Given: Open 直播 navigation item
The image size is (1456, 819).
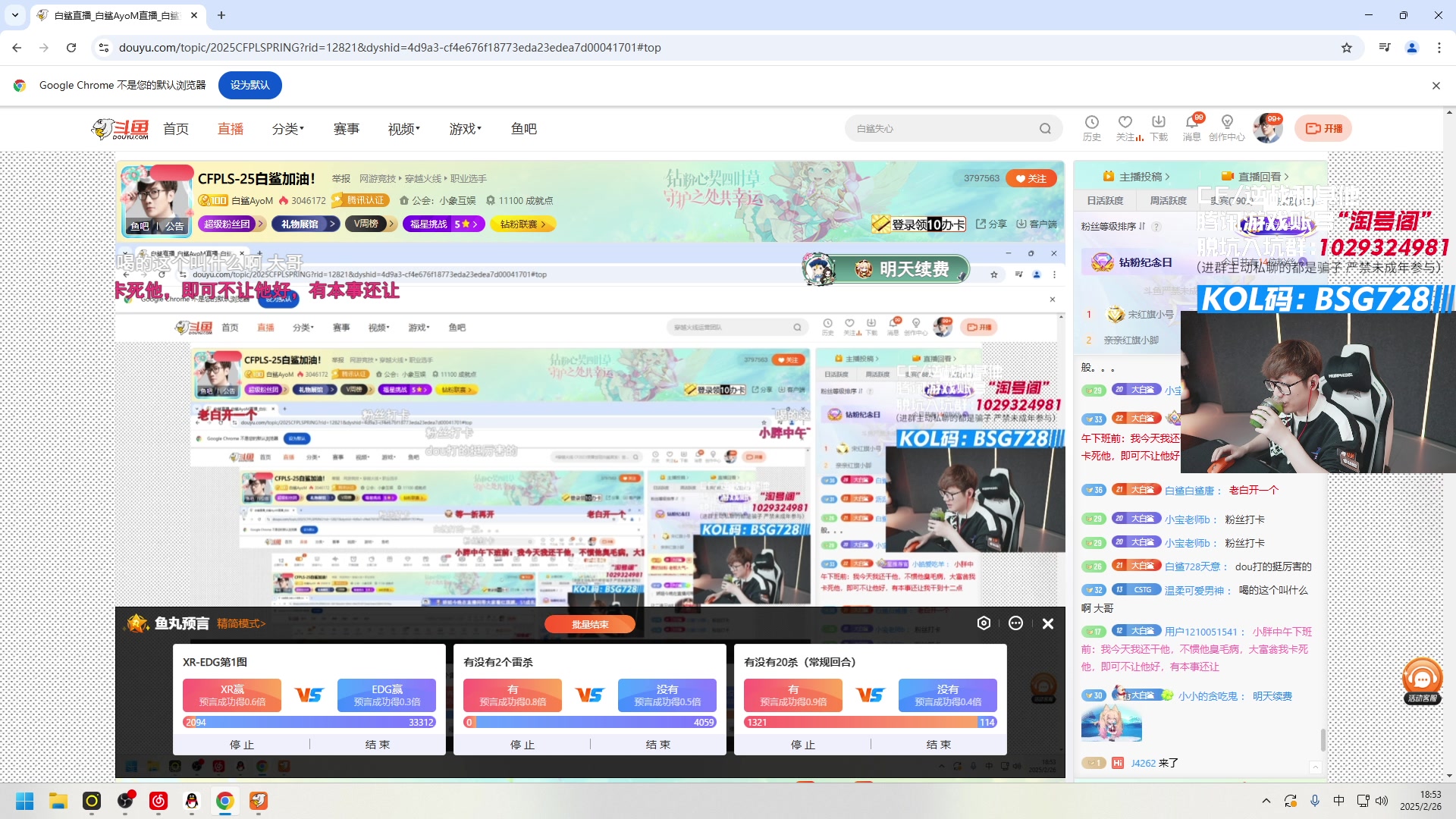Looking at the screenshot, I should [x=231, y=129].
